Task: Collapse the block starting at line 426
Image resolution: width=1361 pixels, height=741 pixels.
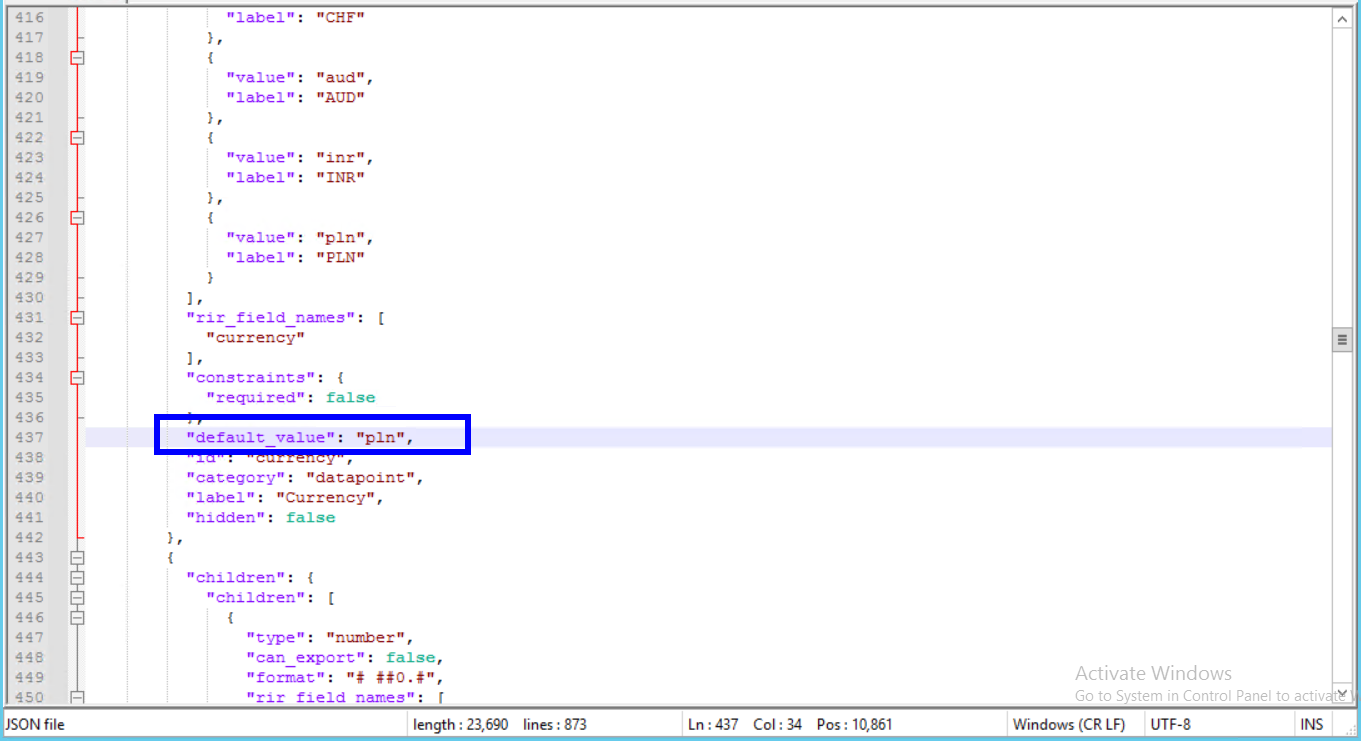Action: click(77, 218)
